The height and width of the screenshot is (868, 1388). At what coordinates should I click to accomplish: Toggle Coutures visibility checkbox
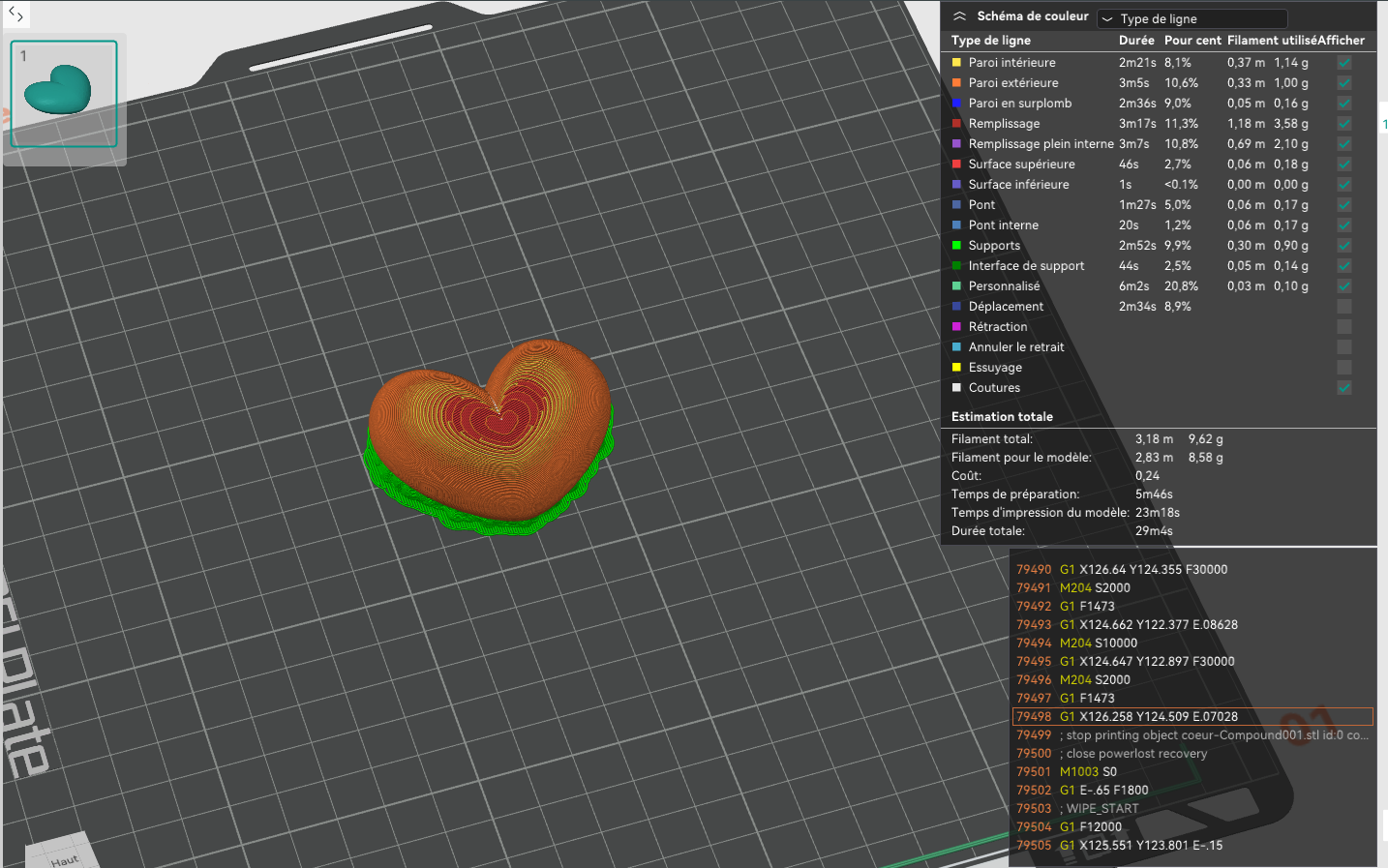[1343, 388]
